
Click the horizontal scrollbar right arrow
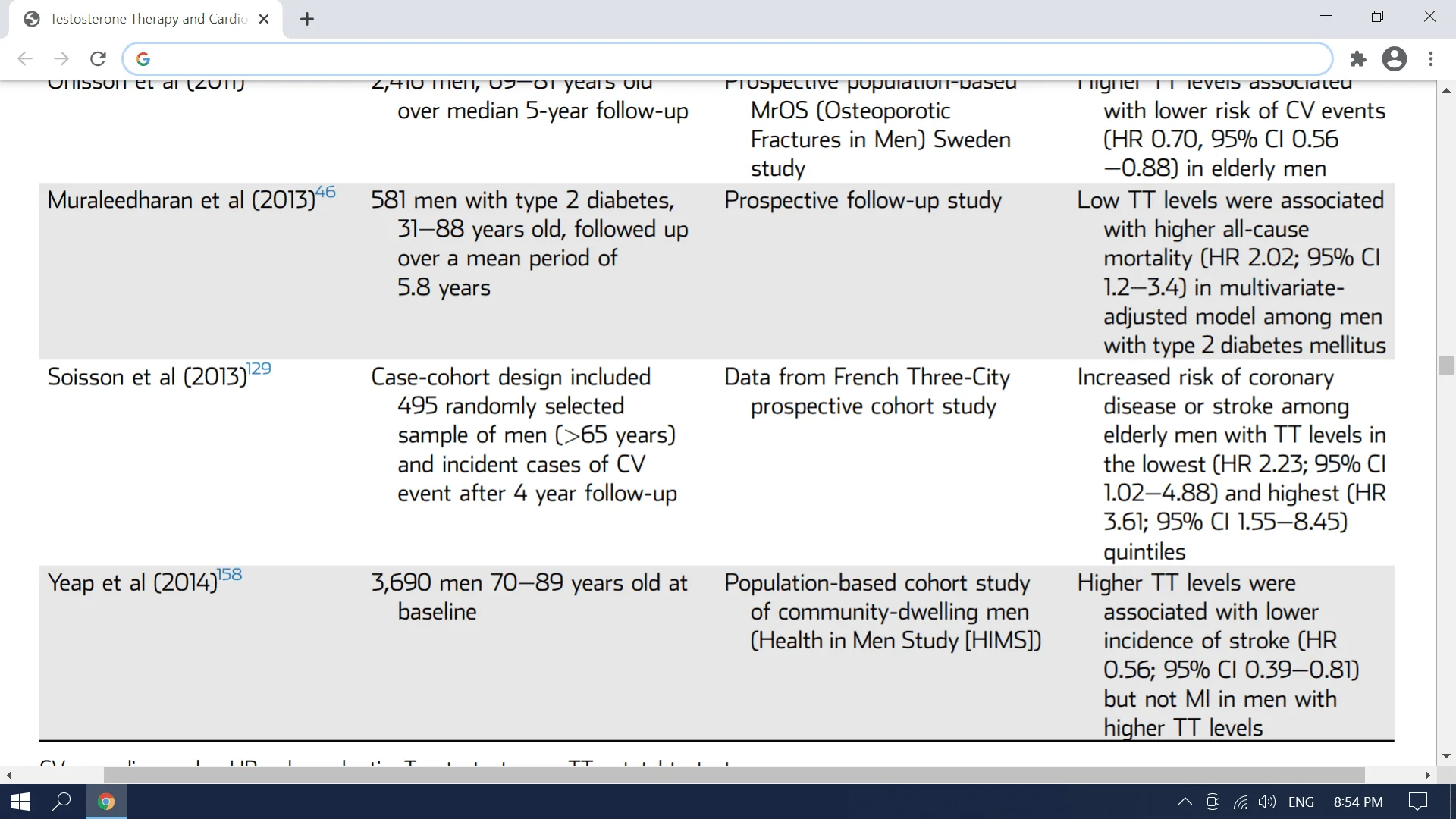tap(1428, 775)
